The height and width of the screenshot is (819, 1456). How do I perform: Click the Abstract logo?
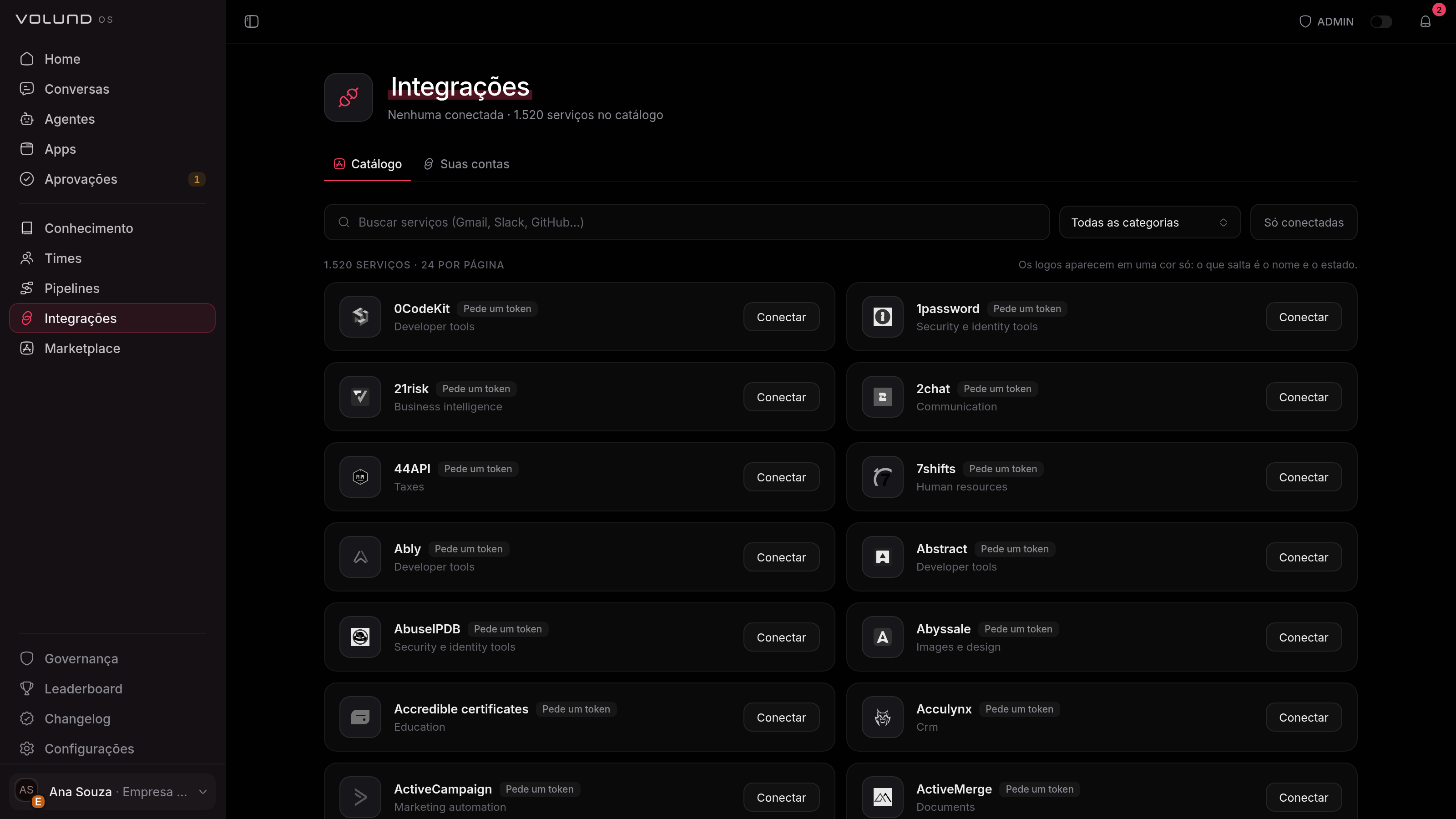(882, 557)
